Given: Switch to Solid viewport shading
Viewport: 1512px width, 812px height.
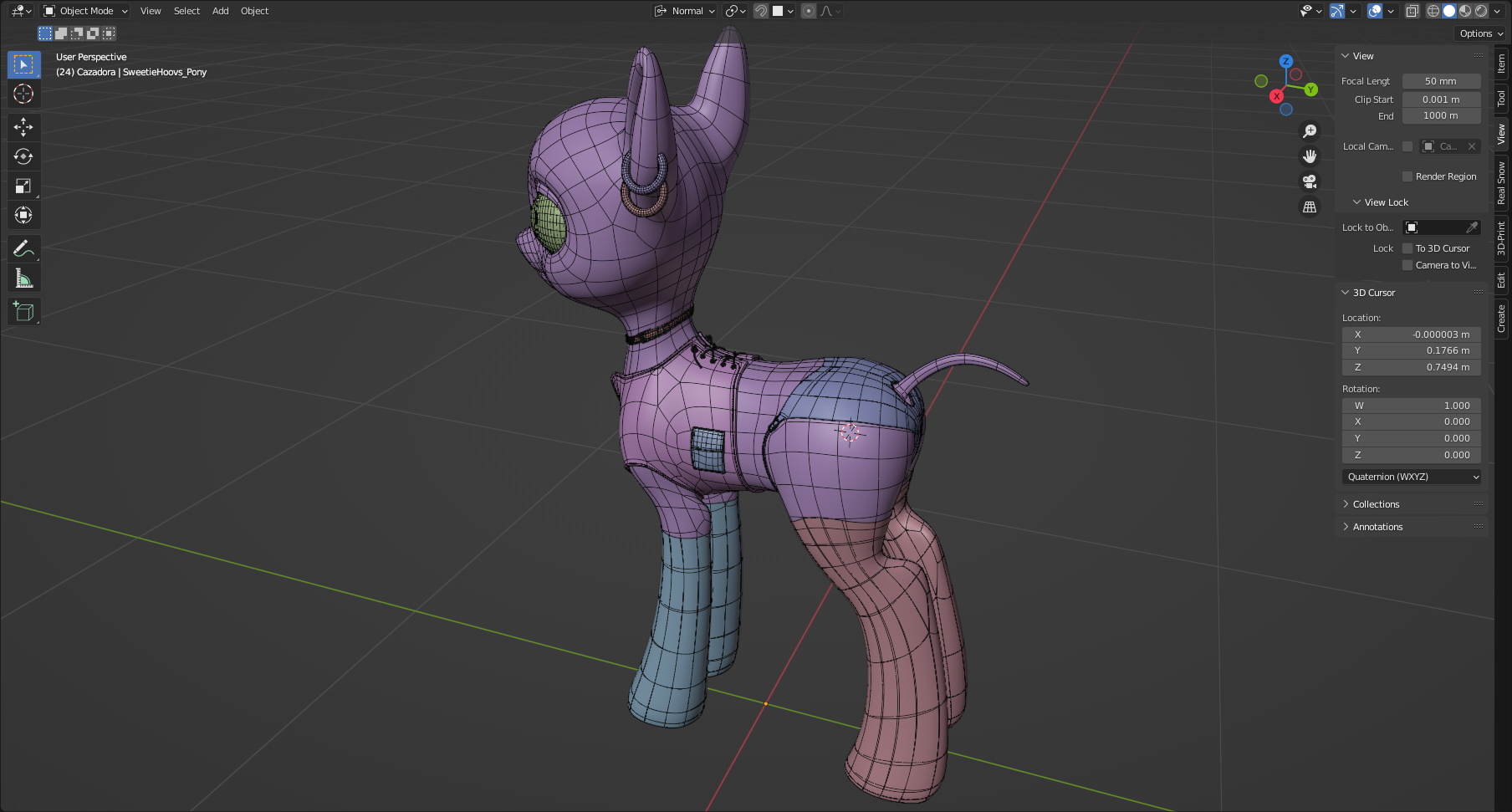Looking at the screenshot, I should pyautogui.click(x=1449, y=11).
